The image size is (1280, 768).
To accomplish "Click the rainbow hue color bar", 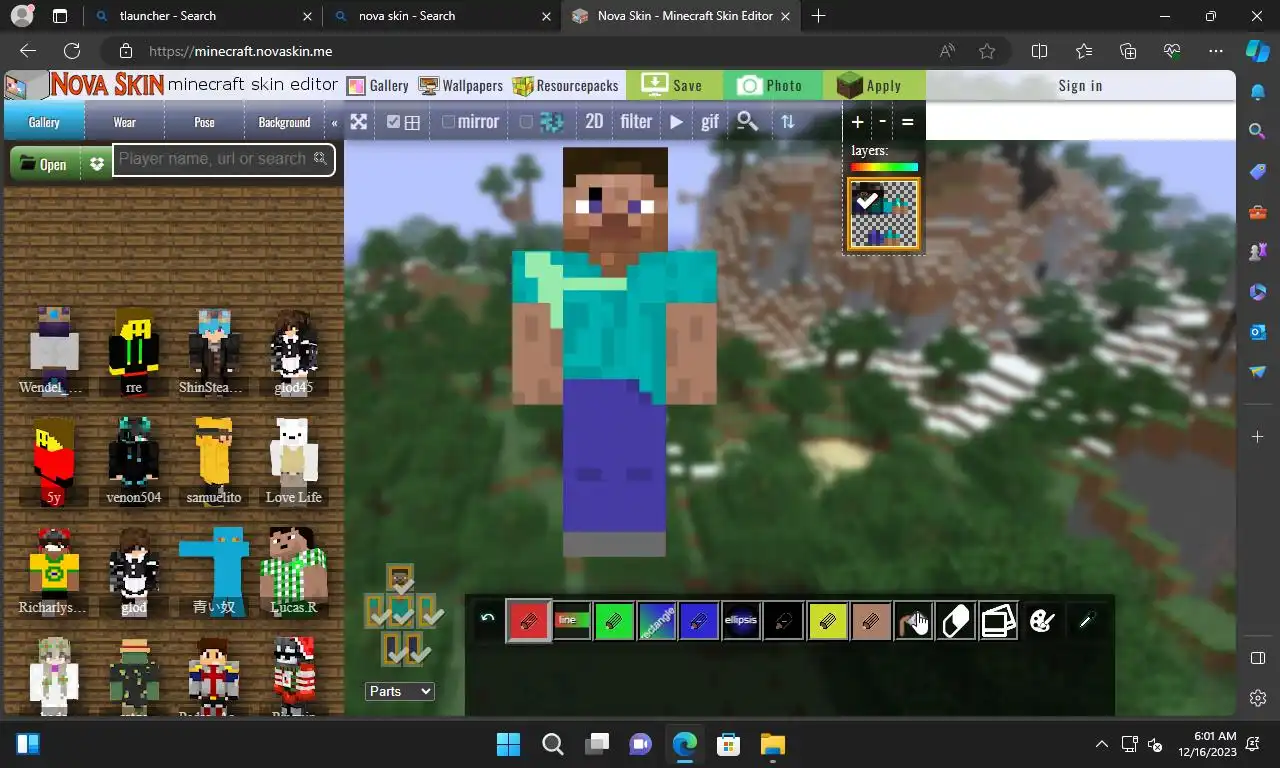I will 884,167.
